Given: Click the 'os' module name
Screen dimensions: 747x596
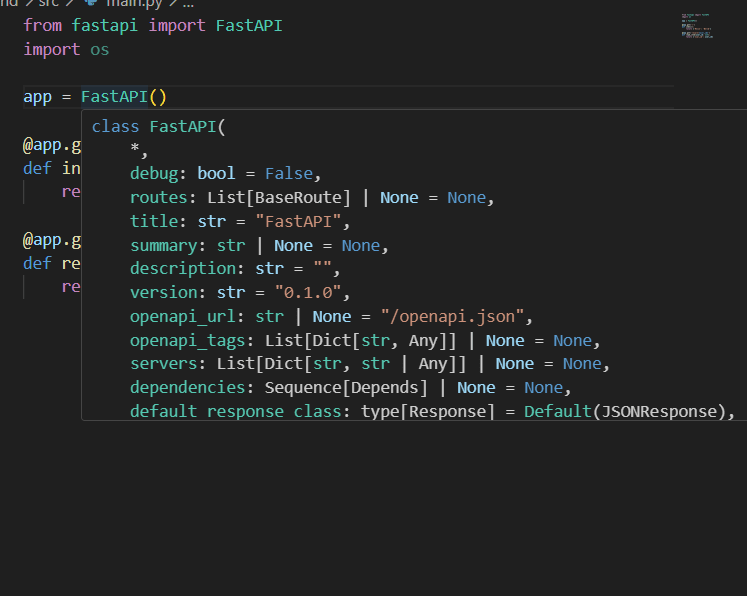Looking at the screenshot, I should point(100,50).
